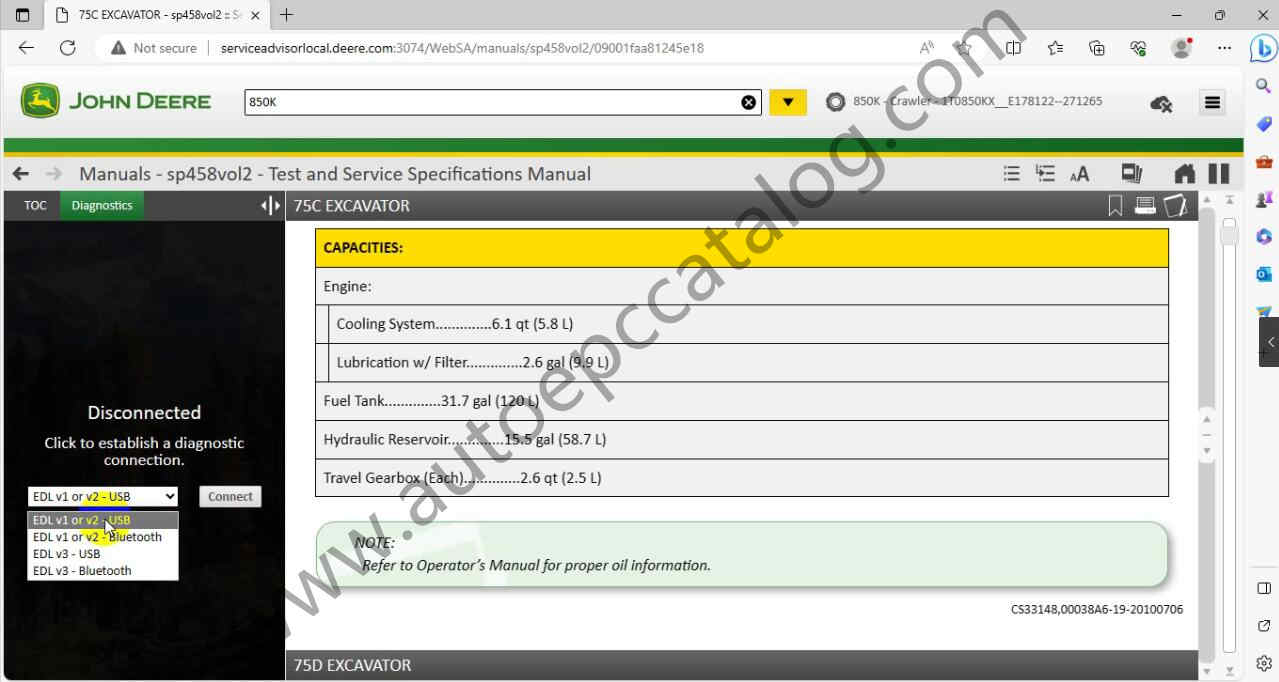Print the 75C Excavator section

1145,206
